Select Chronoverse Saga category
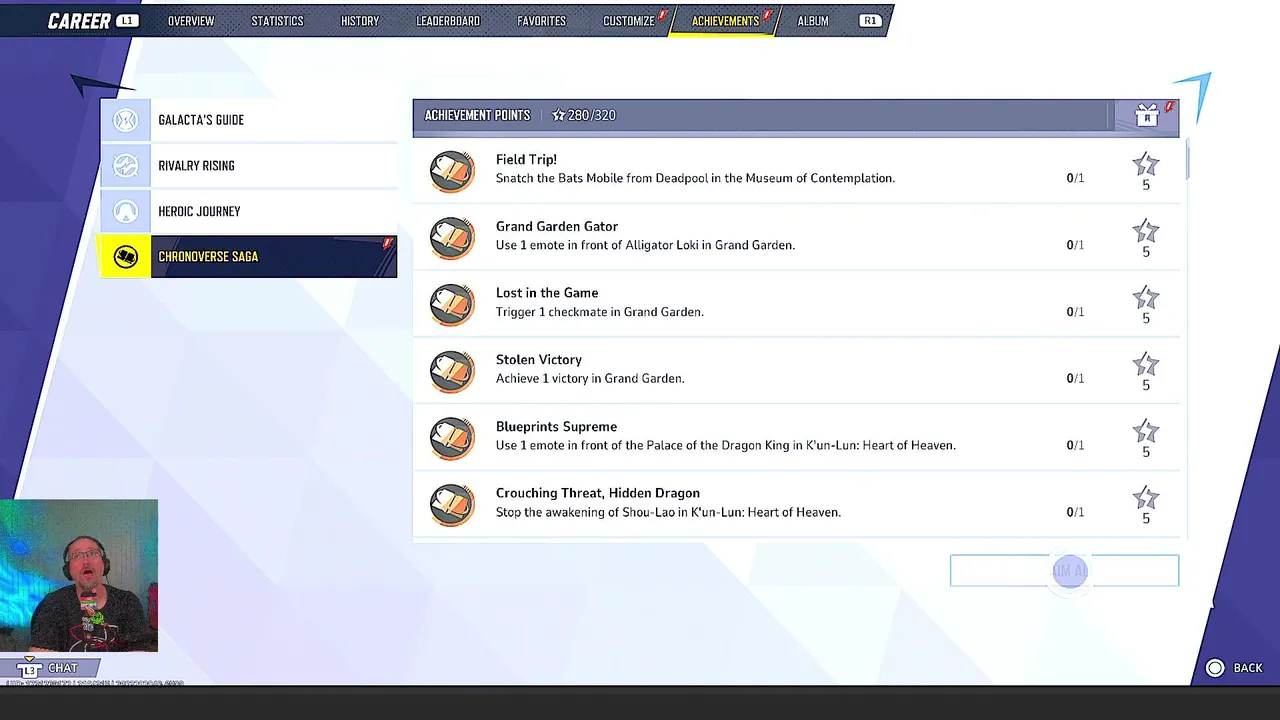This screenshot has height=720, width=1280. (x=248, y=257)
